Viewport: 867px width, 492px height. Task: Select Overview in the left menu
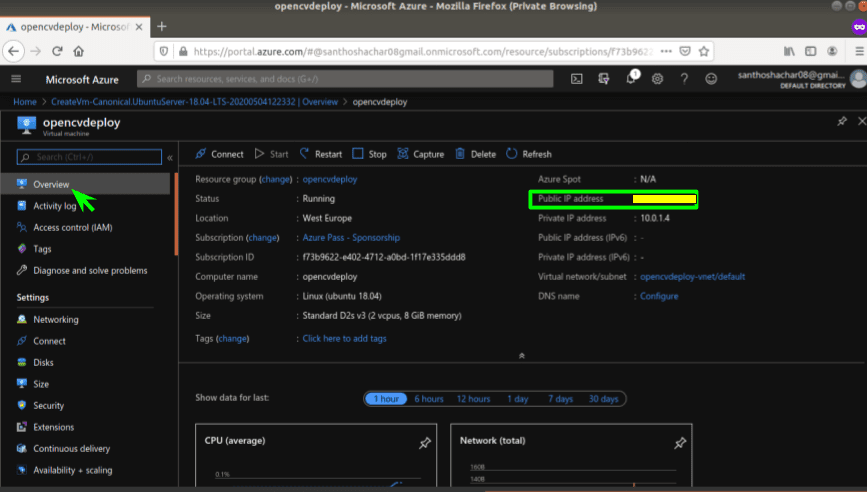pyautogui.click(x=86, y=184)
